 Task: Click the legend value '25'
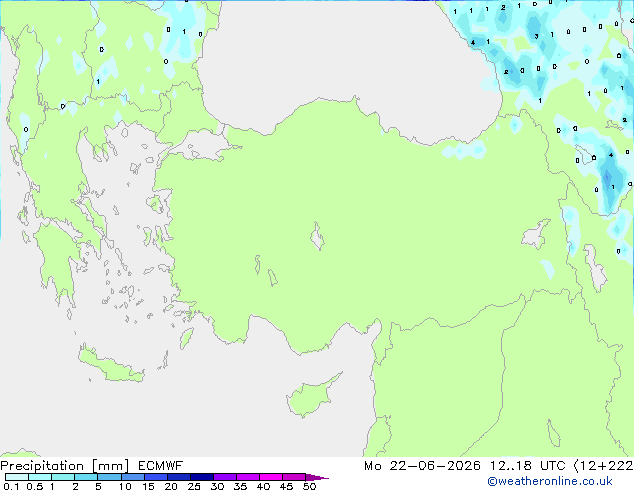(194, 486)
